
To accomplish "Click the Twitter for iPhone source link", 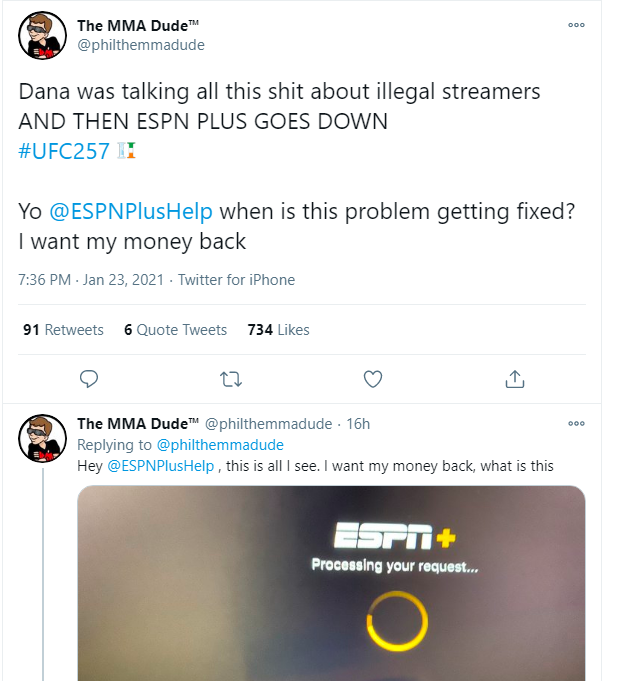I will coord(236,280).
